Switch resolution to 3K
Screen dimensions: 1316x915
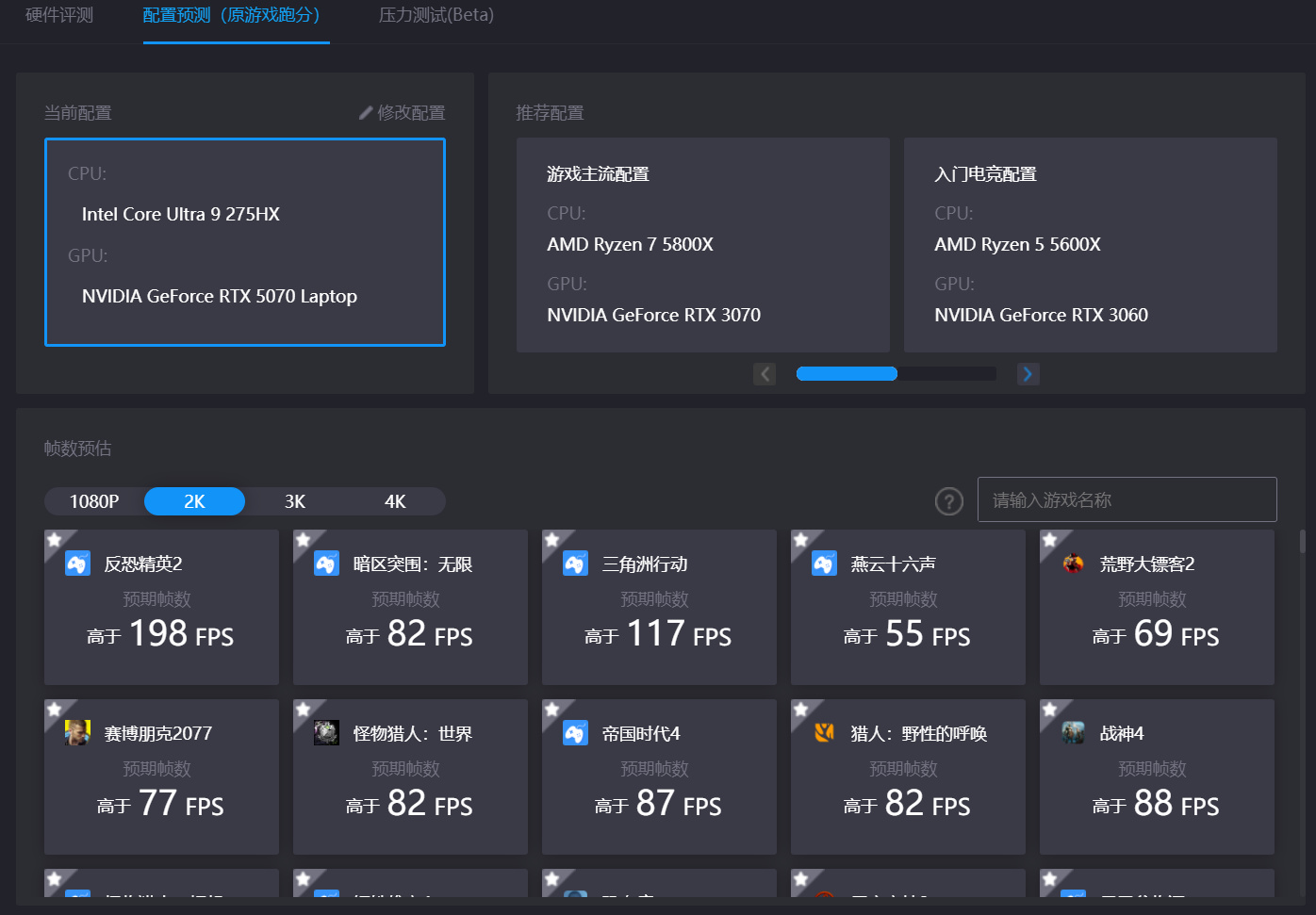(x=295, y=501)
